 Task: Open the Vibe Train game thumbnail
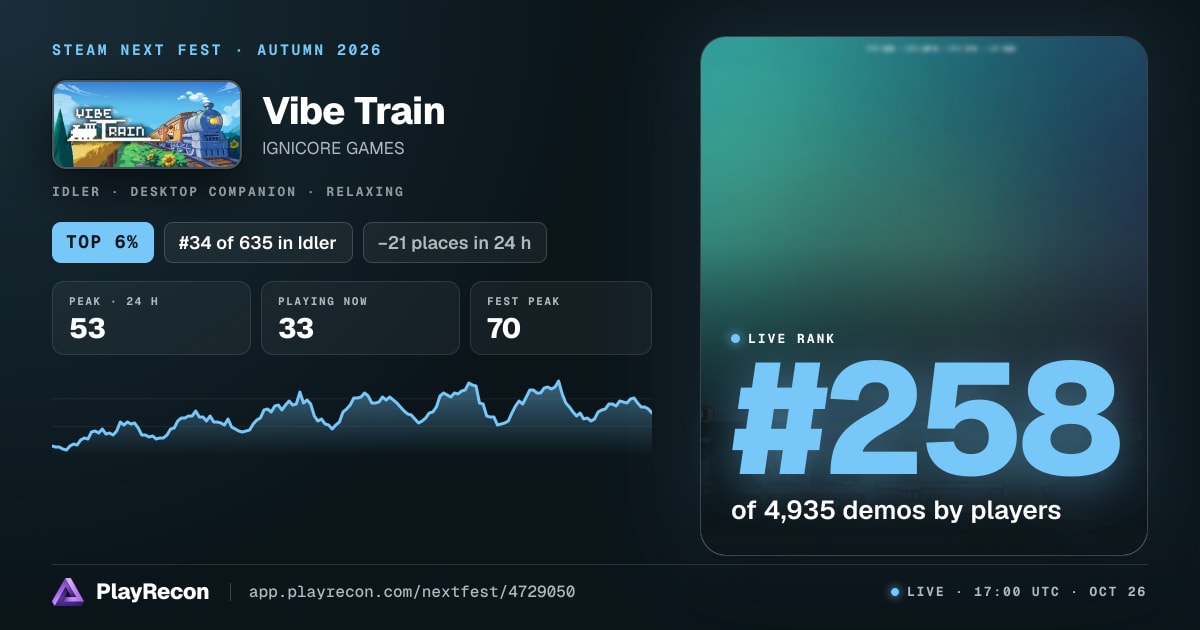coord(147,125)
